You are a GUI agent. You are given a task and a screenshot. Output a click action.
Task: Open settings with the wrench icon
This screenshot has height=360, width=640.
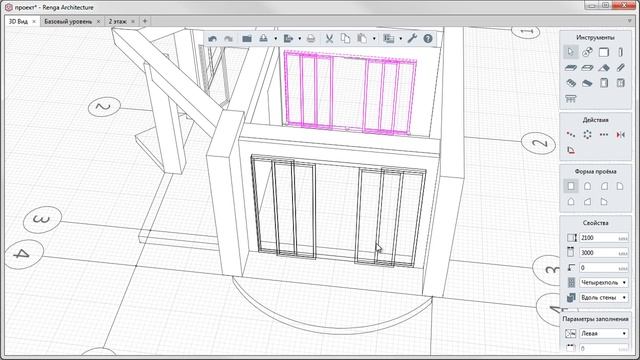[412, 39]
